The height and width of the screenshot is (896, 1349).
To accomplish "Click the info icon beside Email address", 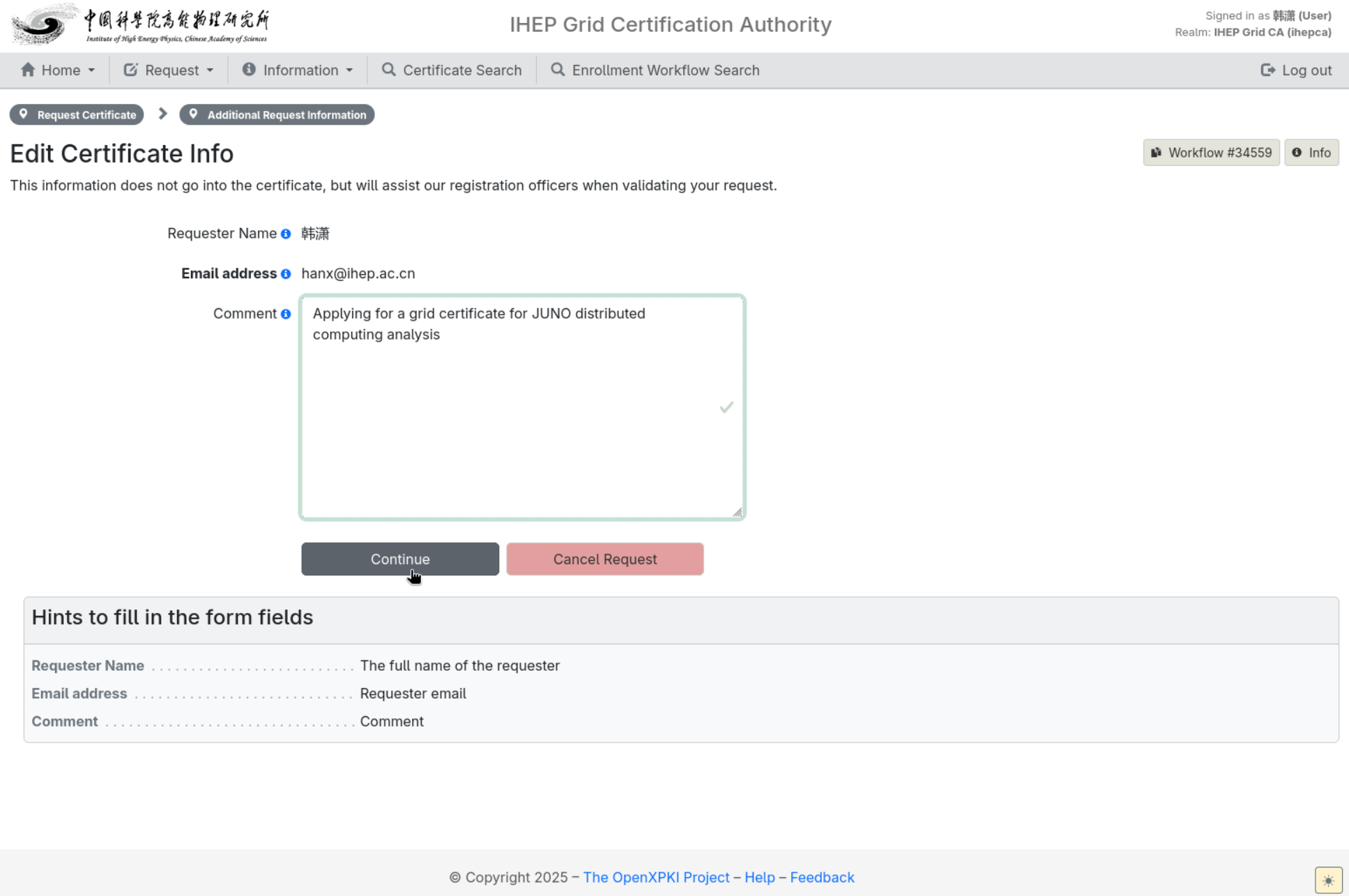I will pyautogui.click(x=286, y=274).
